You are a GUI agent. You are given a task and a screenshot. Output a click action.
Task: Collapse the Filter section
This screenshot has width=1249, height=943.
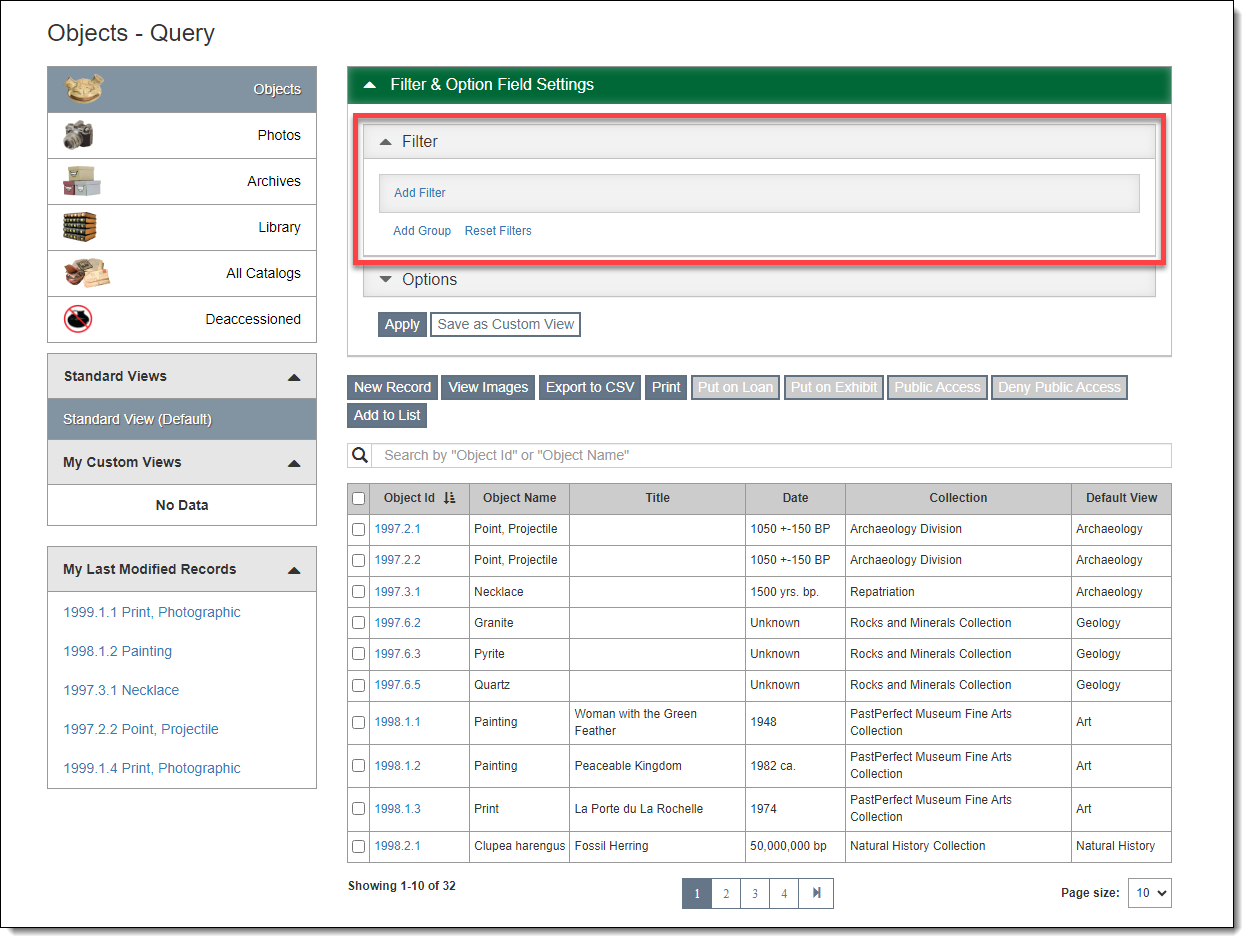coord(386,141)
